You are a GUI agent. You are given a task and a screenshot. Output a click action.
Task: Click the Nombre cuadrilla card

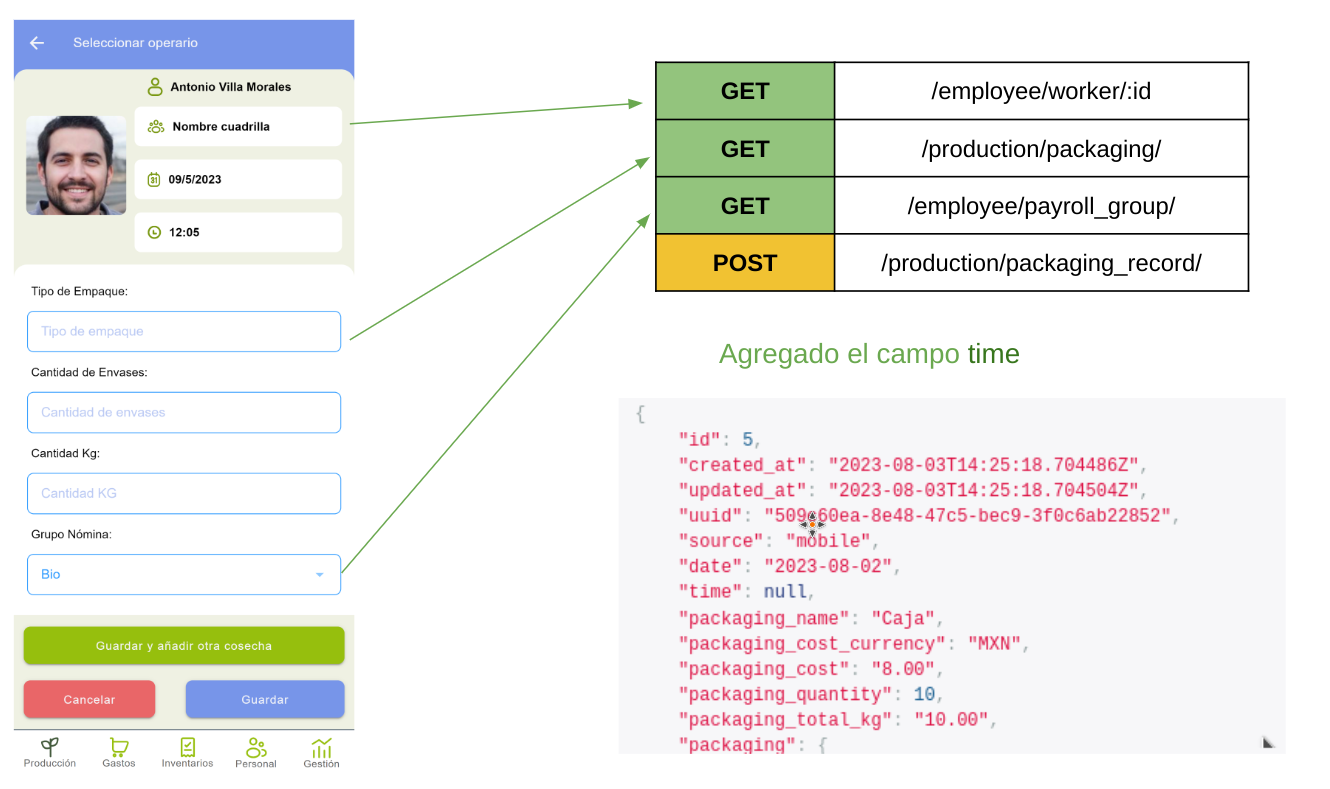[238, 127]
